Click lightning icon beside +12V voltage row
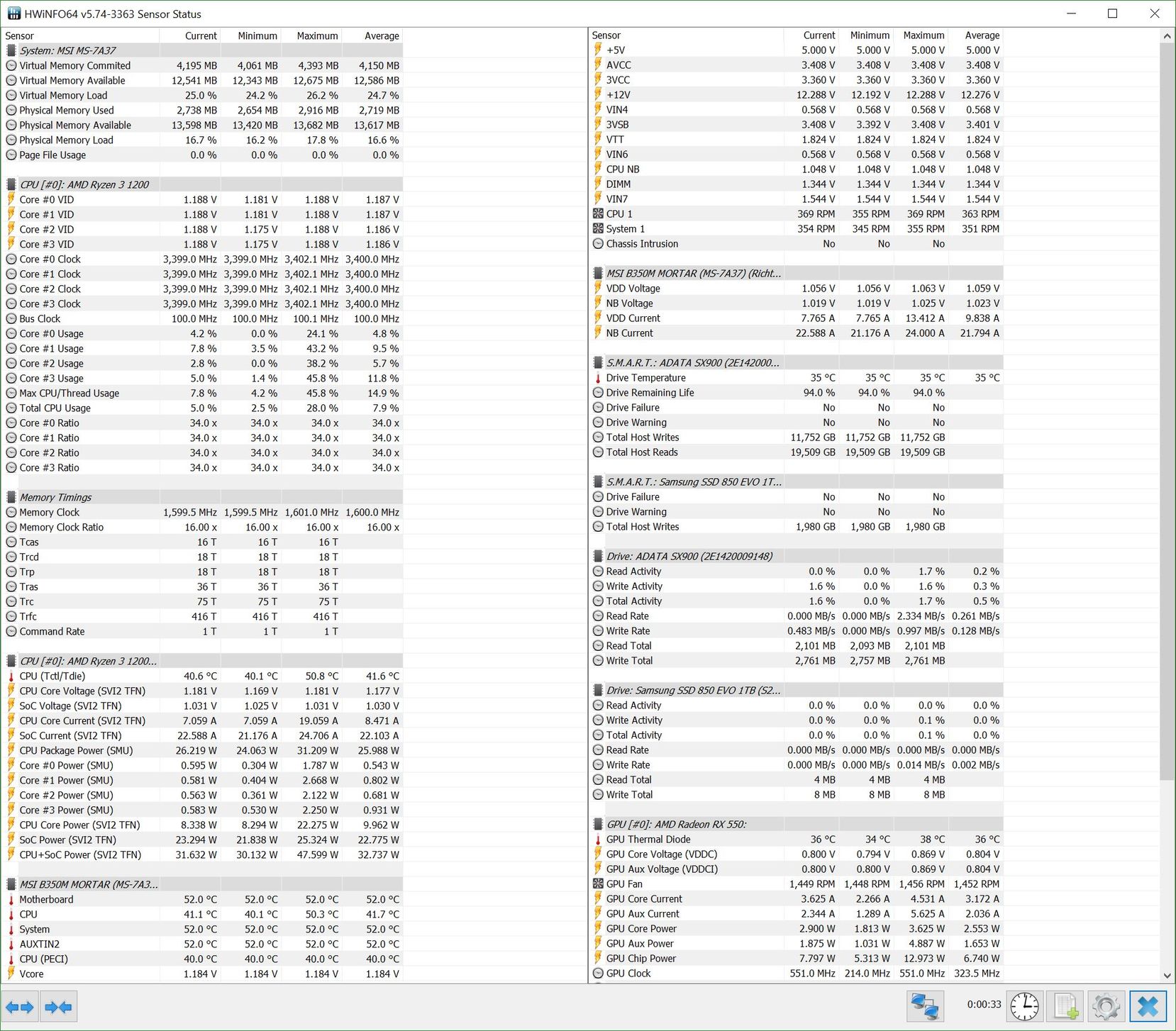Image resolution: width=1176 pixels, height=1031 pixels. 598,94
